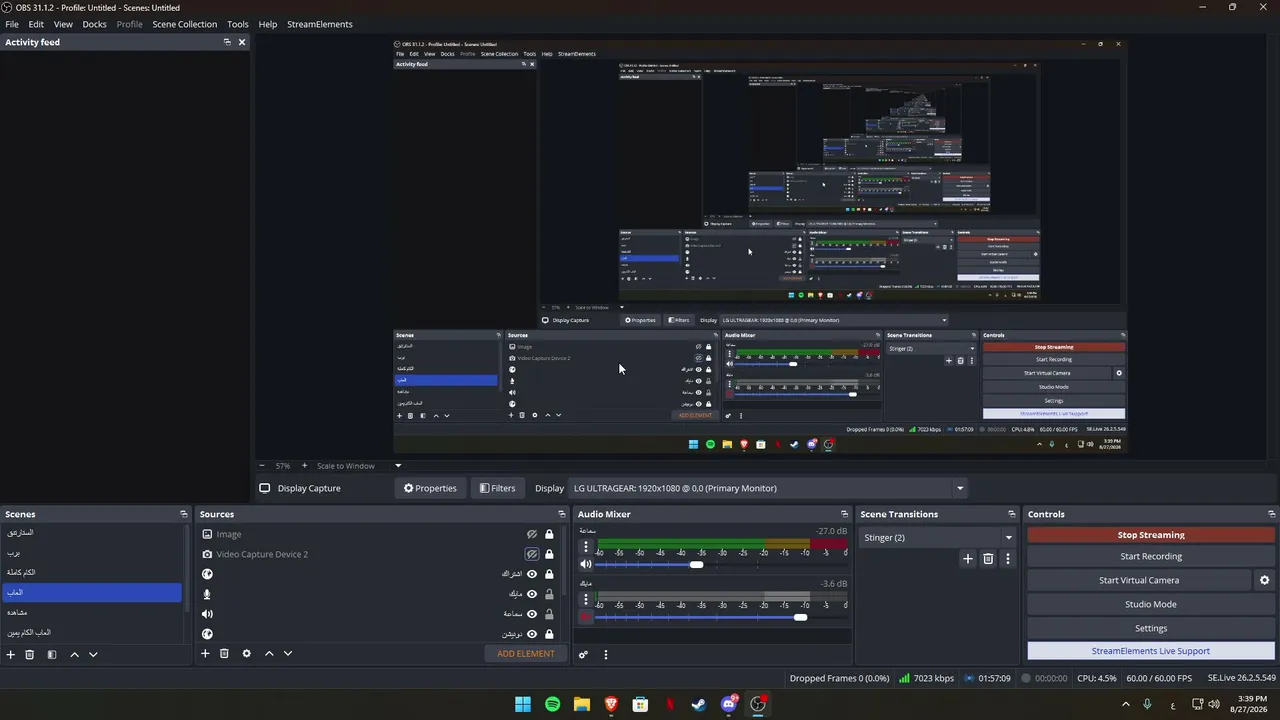Enable Studio Mode button
The image size is (1280, 720).
click(x=1151, y=604)
